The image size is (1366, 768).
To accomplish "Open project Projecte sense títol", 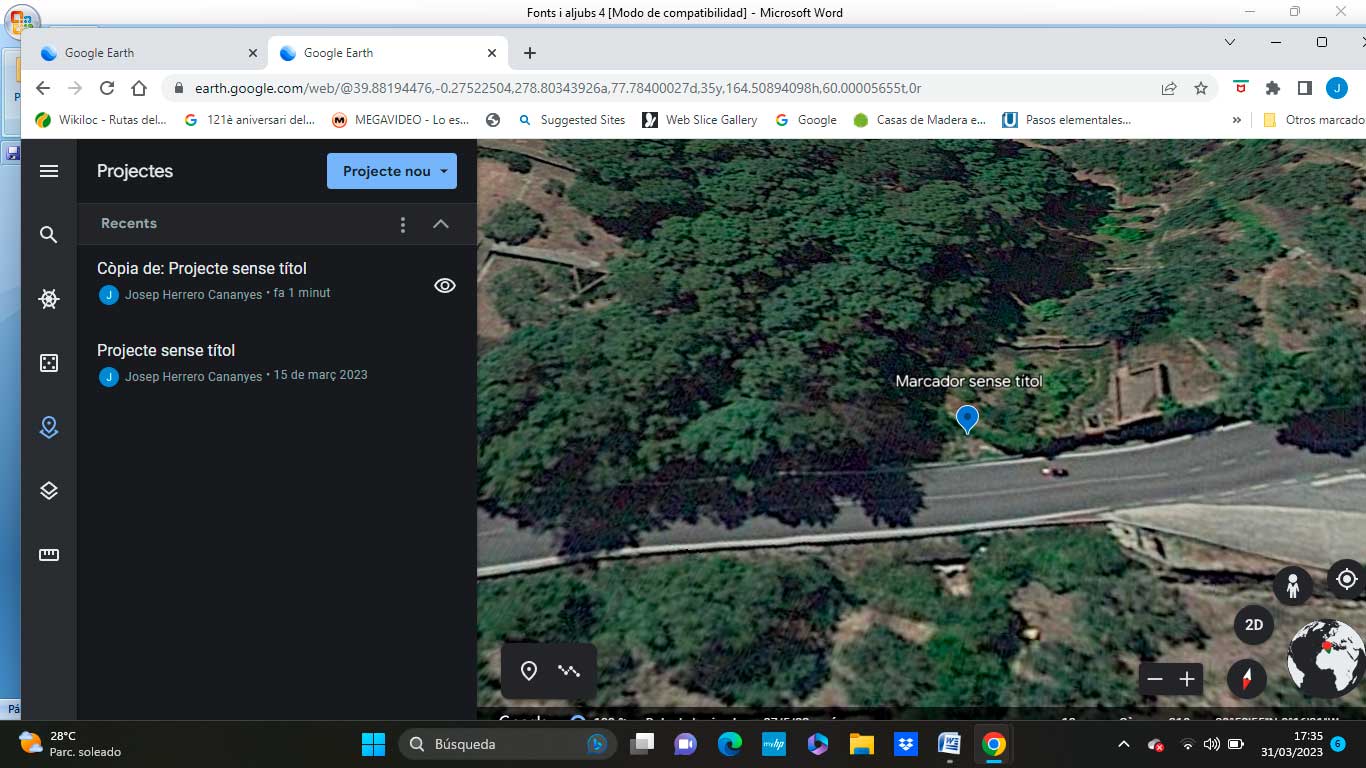I will 166,351.
